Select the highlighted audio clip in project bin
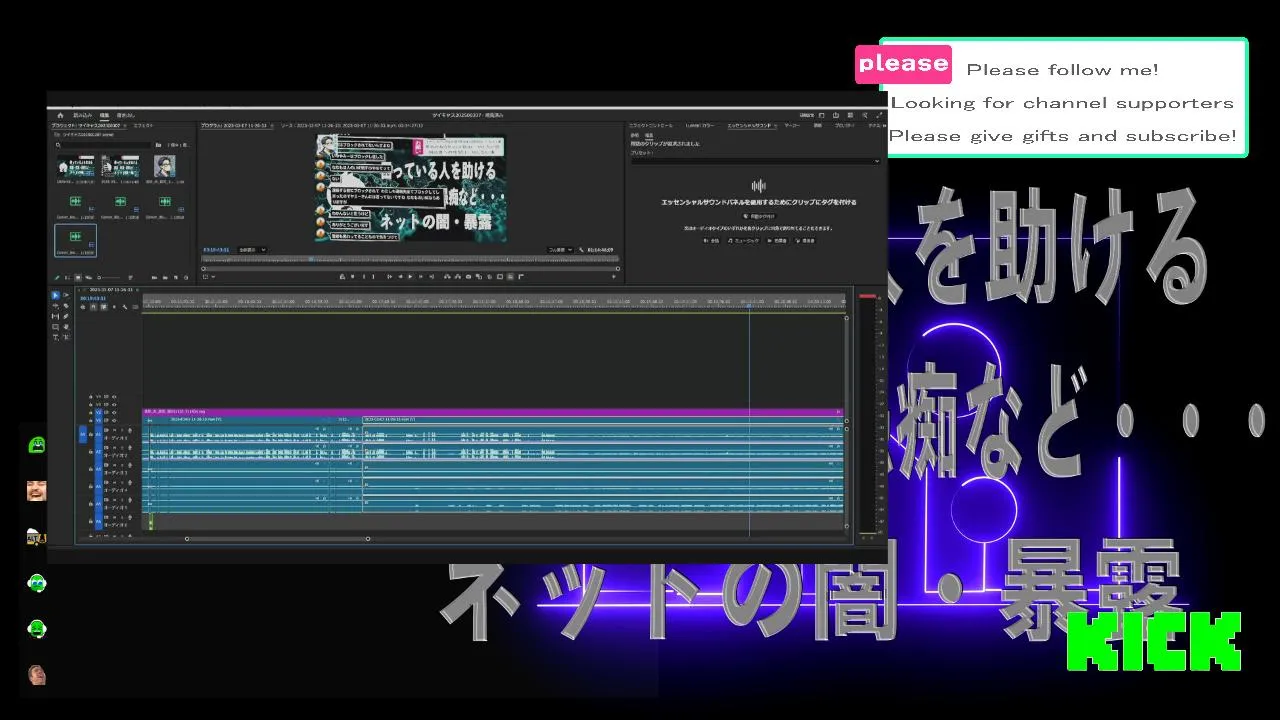This screenshot has width=1280, height=720. tap(76, 240)
